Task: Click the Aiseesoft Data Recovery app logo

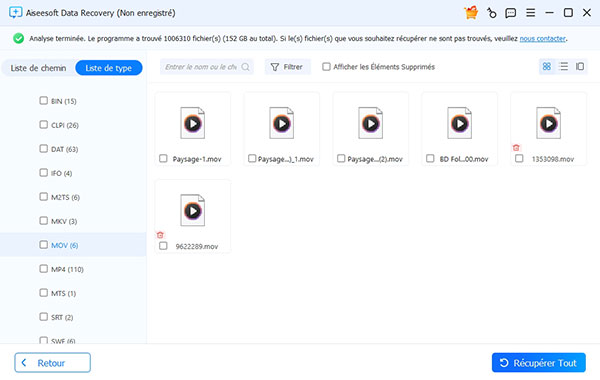Action: click(15, 13)
